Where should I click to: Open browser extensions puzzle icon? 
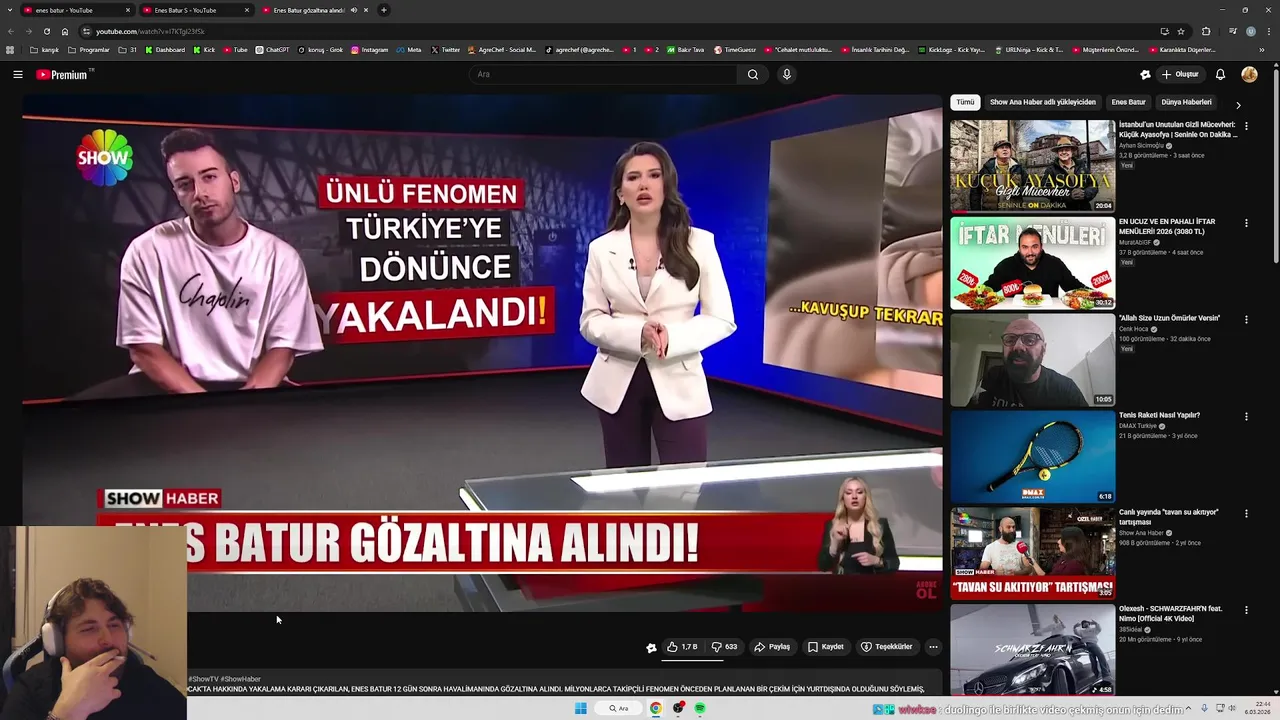pos(1206,31)
